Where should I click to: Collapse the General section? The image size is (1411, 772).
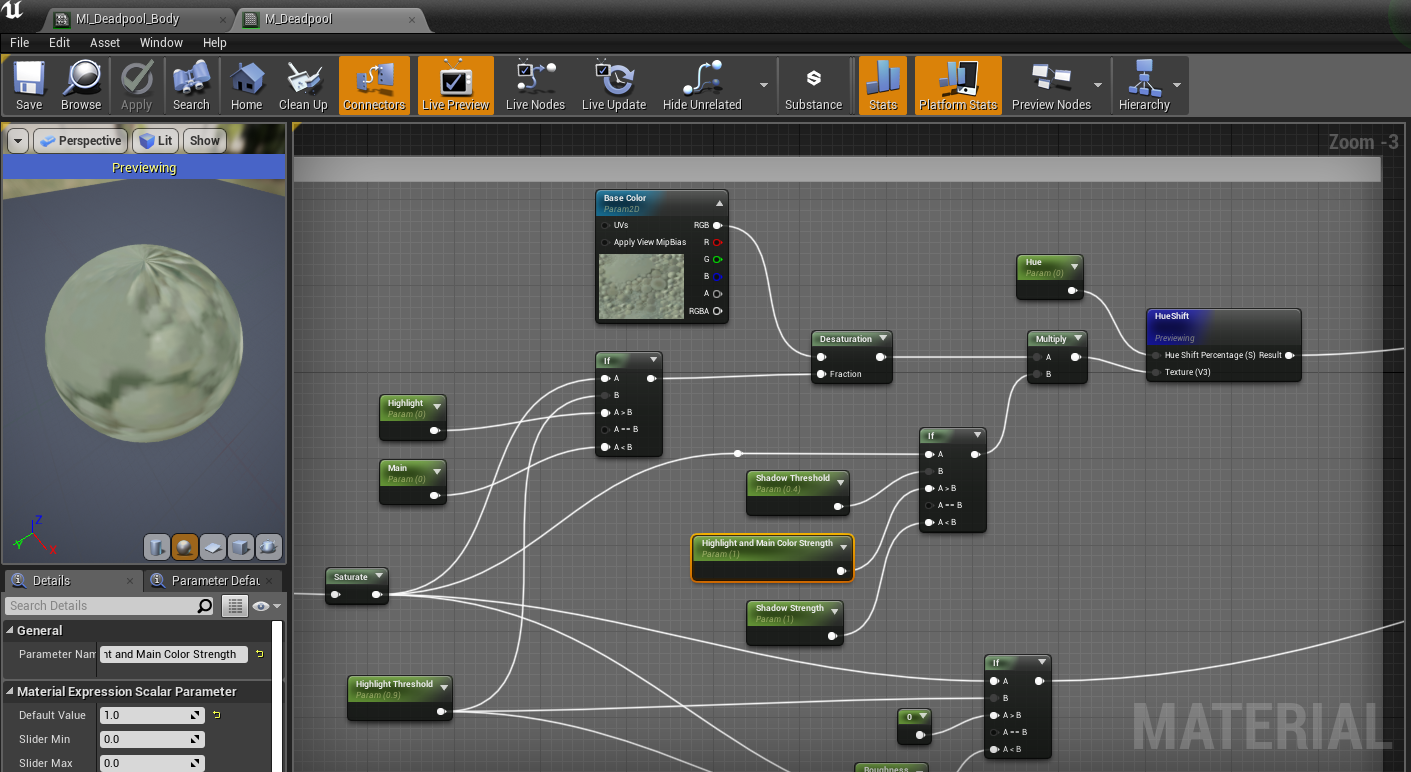point(9,631)
